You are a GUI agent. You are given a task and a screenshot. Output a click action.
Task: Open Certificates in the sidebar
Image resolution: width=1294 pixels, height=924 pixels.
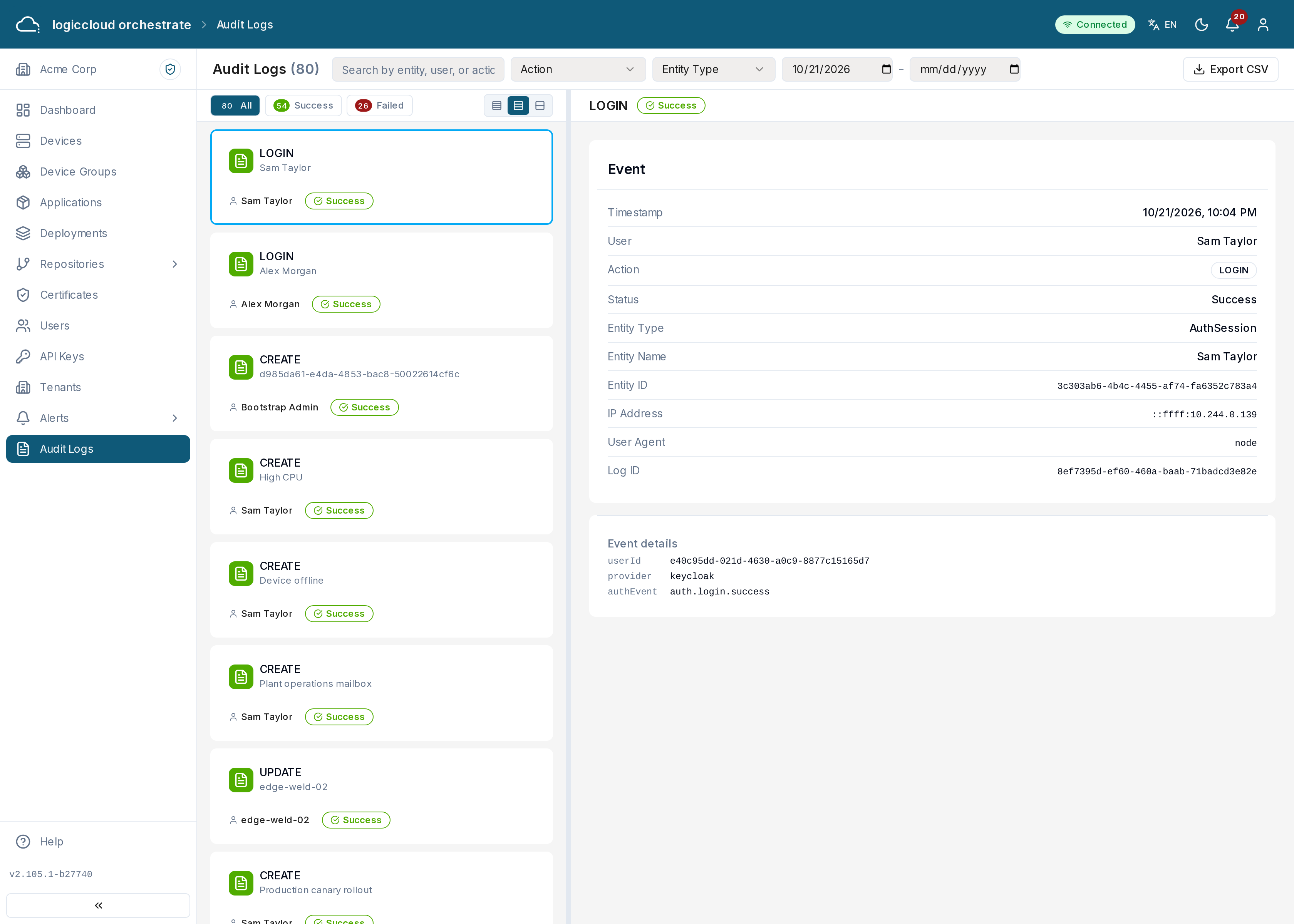tap(98, 295)
